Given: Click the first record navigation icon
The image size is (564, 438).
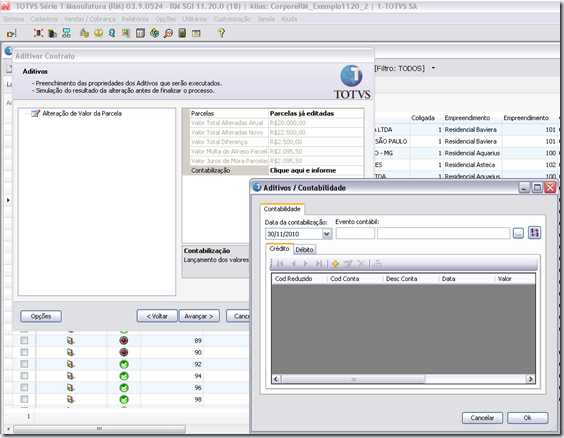Looking at the screenshot, I should pyautogui.click(x=281, y=264).
